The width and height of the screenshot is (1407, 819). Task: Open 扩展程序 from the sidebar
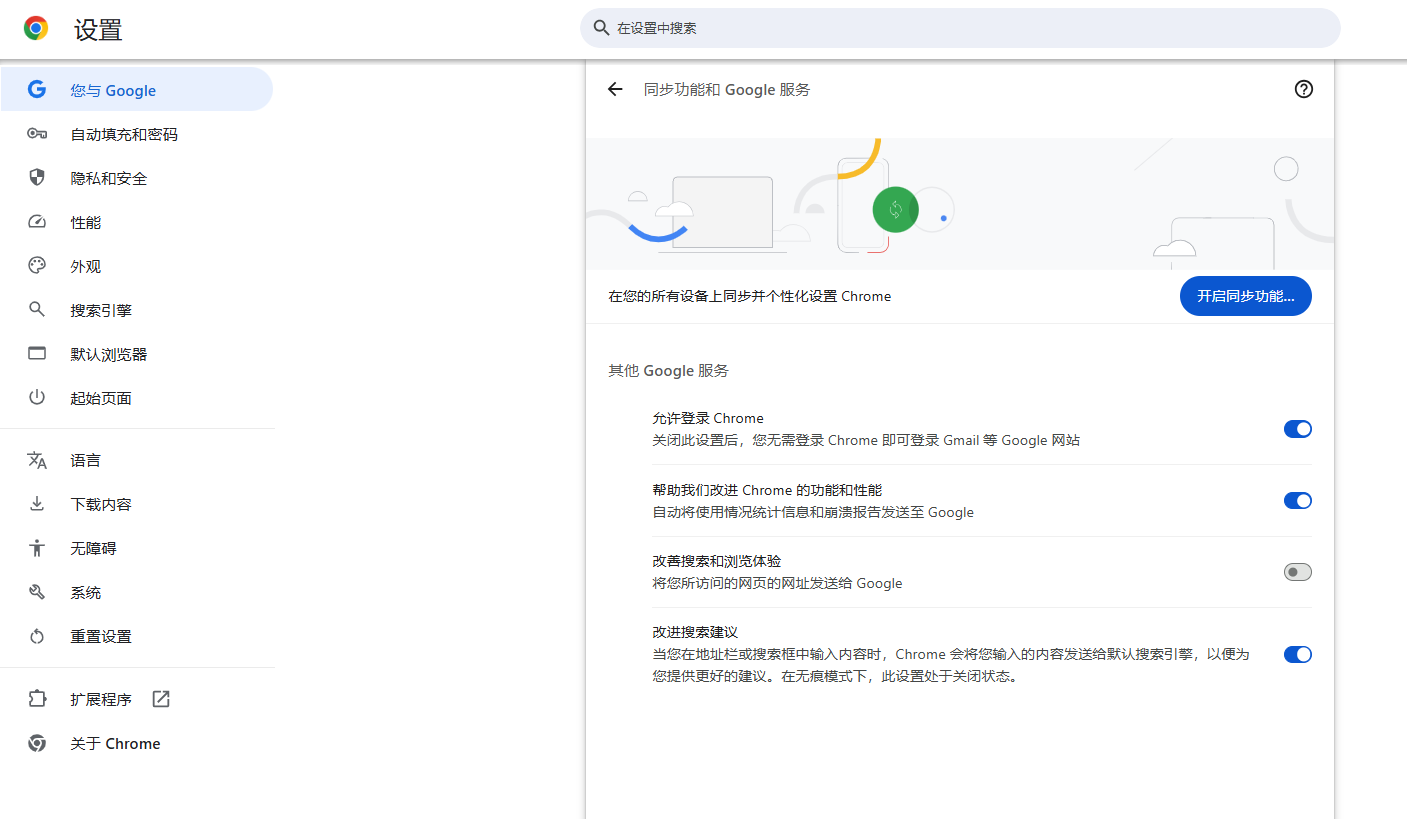(137, 699)
